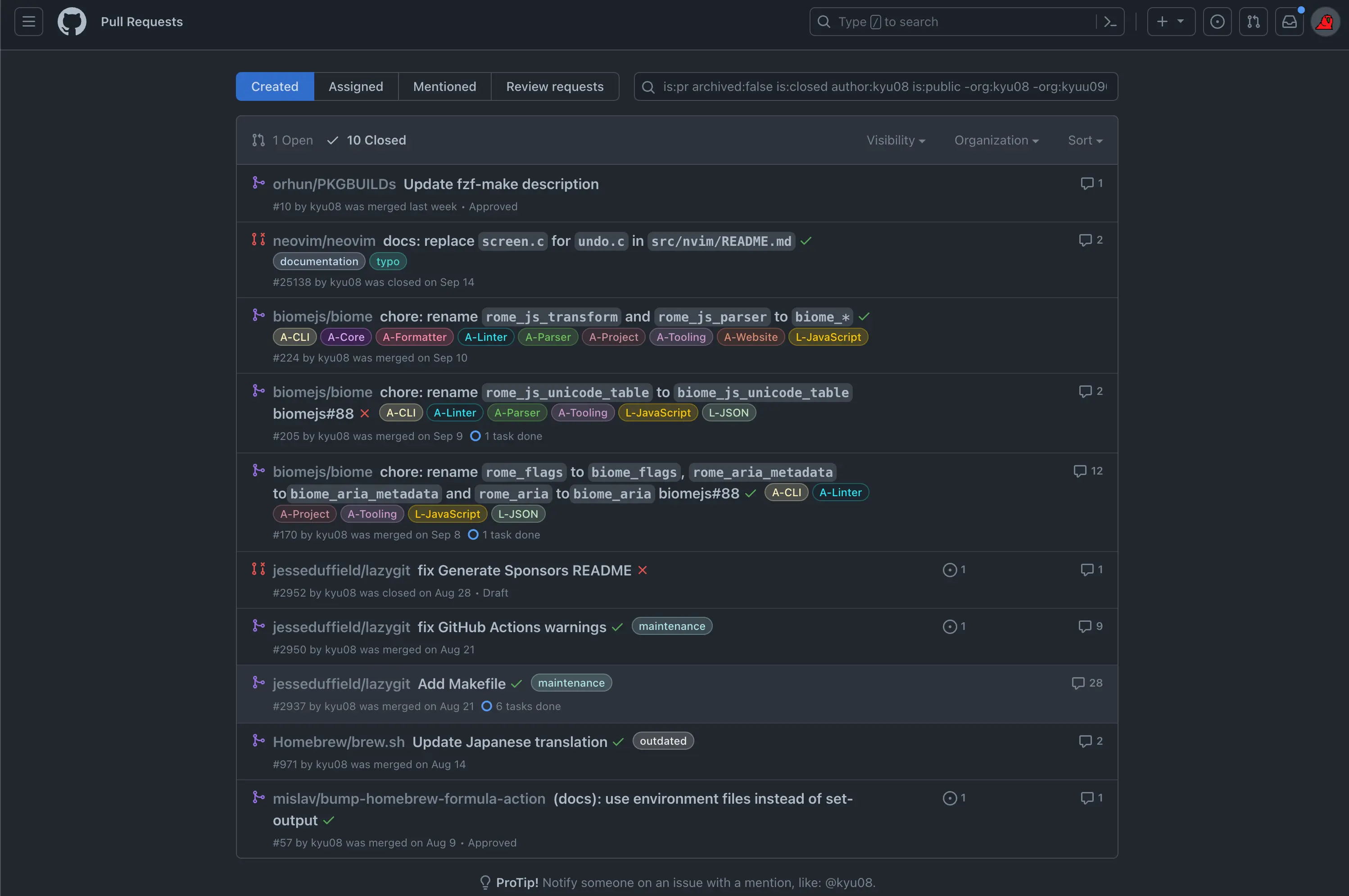Screen dimensions: 1349x896
Task: Open the Pull Requests header icon
Action: click(x=1253, y=22)
